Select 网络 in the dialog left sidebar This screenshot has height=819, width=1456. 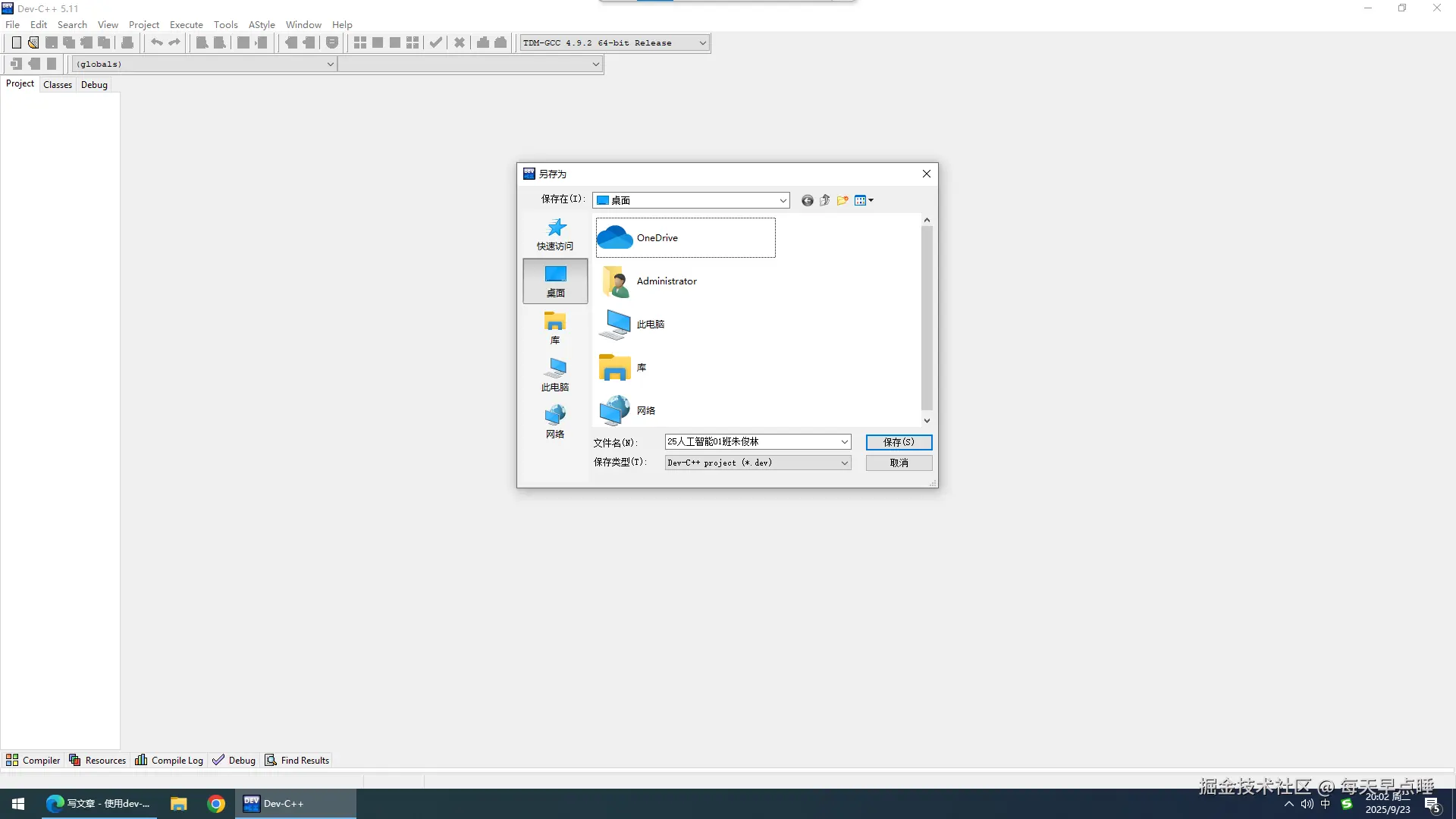tap(555, 422)
